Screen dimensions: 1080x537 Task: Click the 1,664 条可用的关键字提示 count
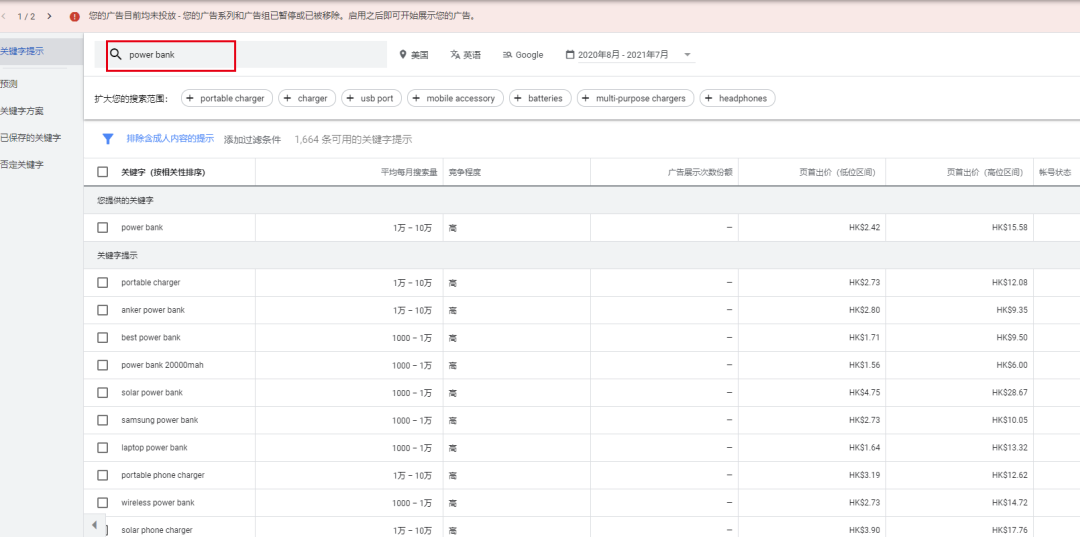353,139
